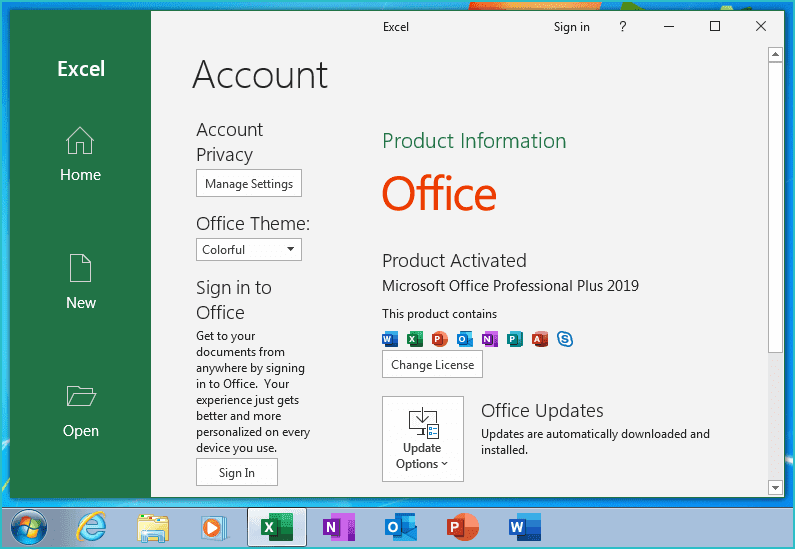Open File Explorer from taskbar
The width and height of the screenshot is (795, 549).
153,528
